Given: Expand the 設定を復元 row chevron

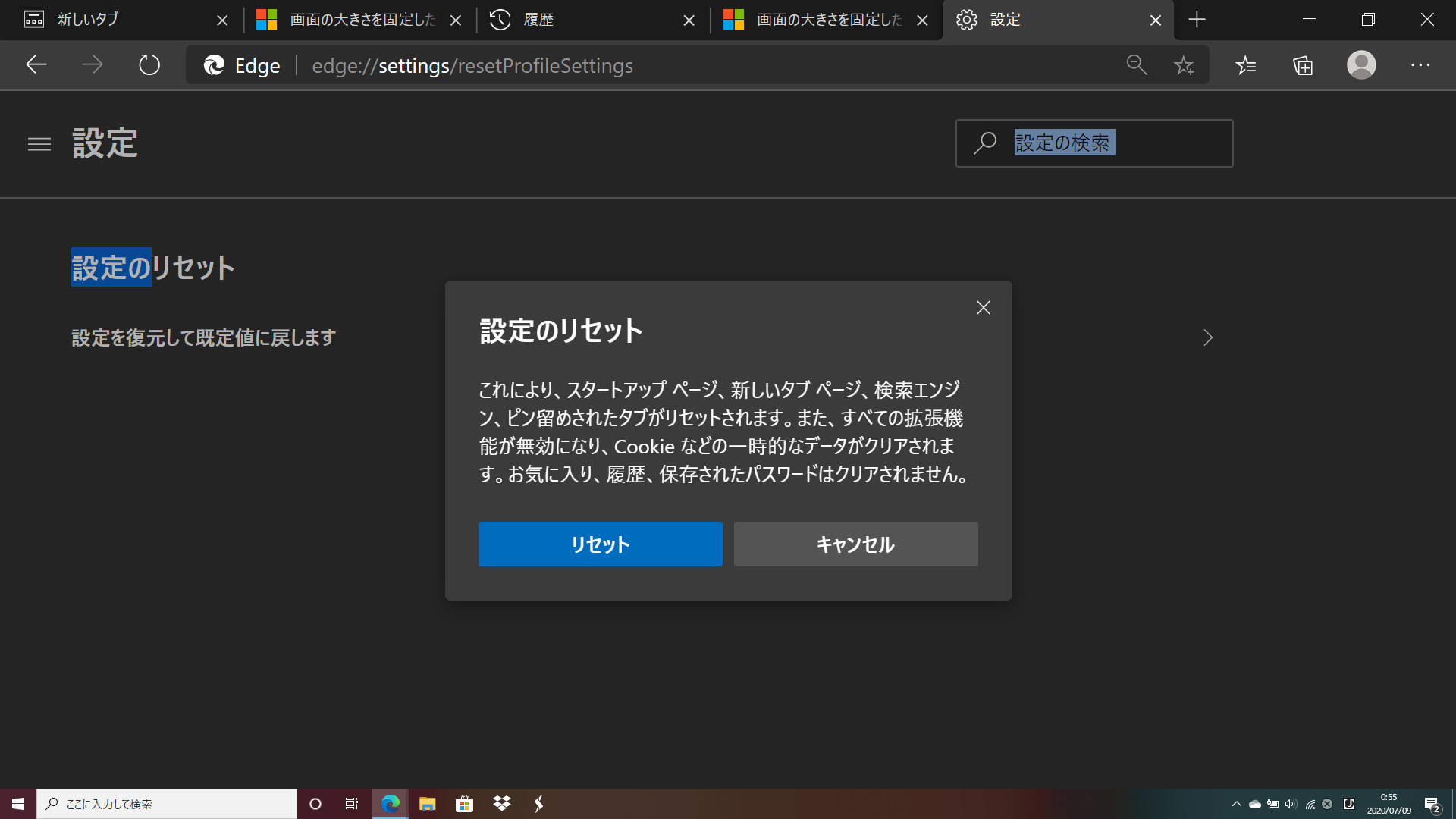Looking at the screenshot, I should click(1208, 337).
